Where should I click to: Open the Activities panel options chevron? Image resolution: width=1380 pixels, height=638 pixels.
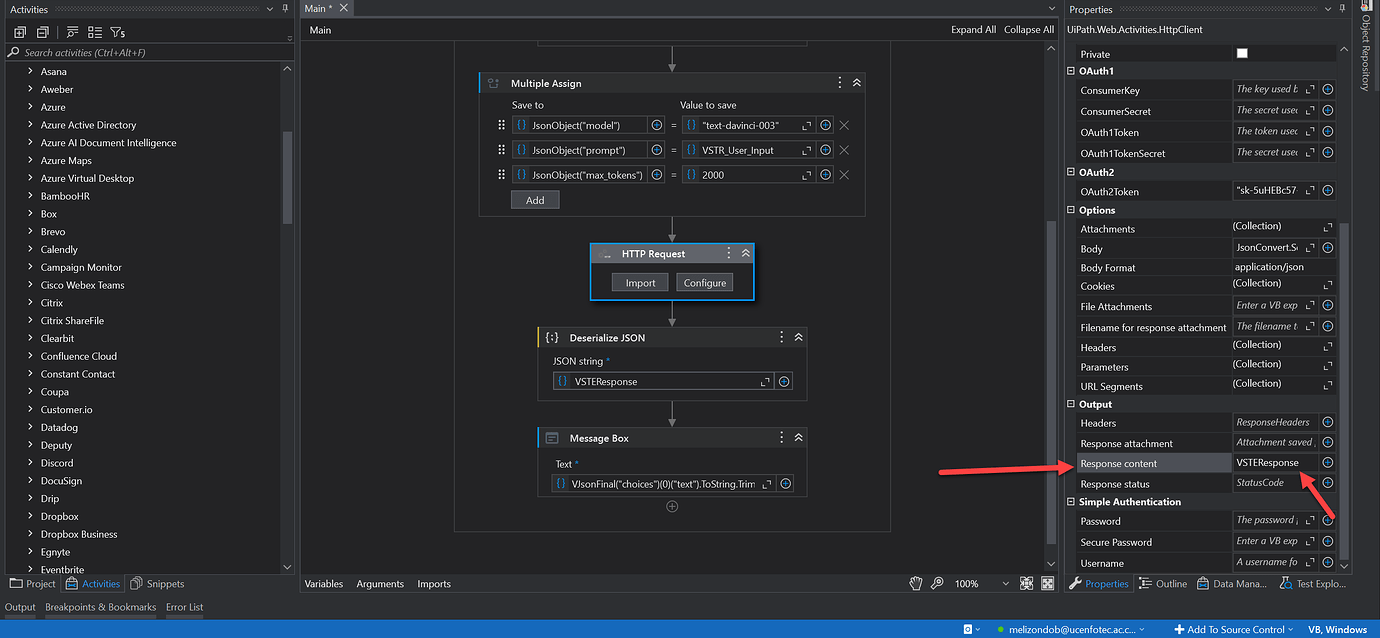tap(268, 8)
